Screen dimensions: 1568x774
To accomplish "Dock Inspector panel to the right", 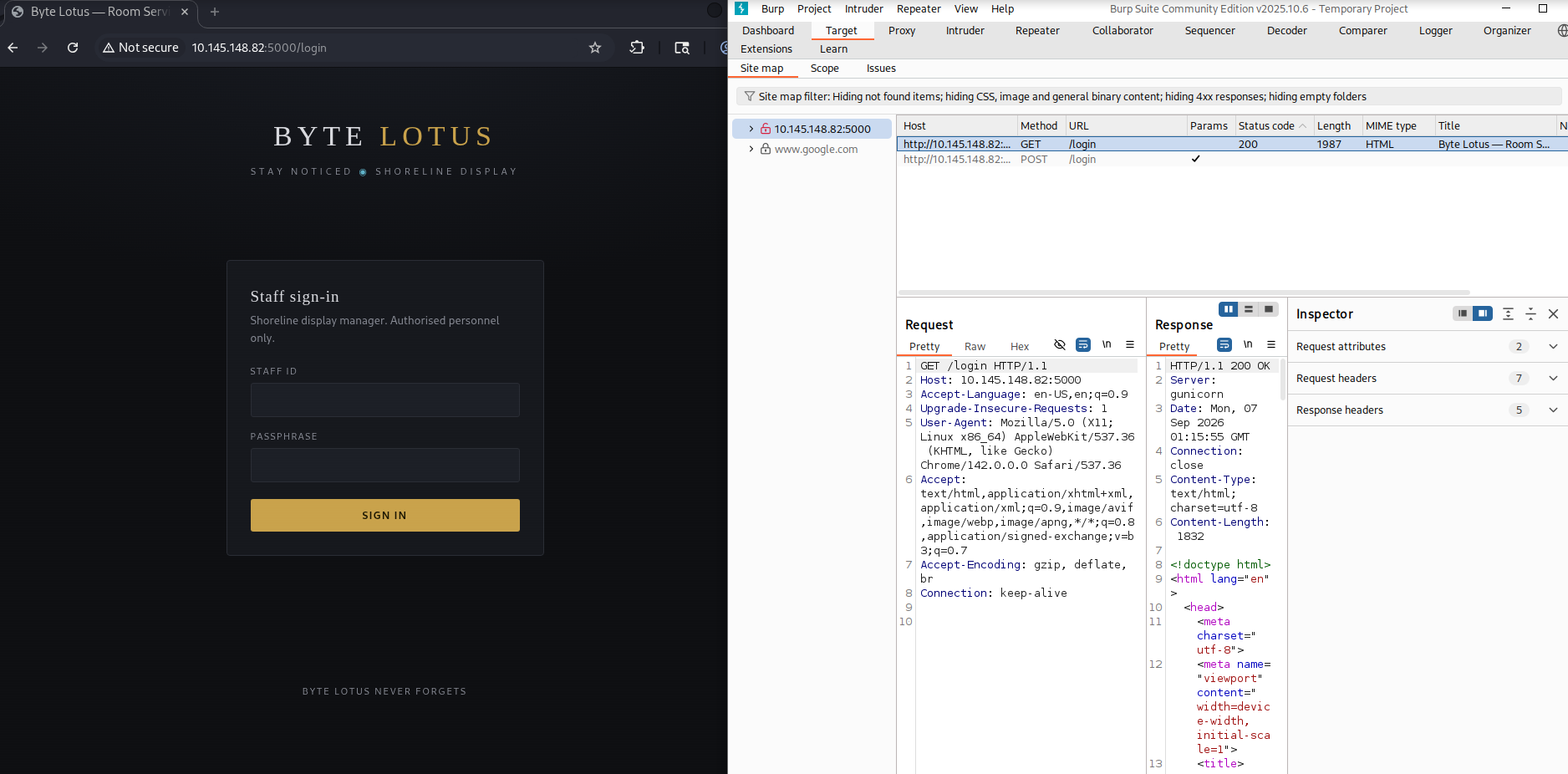I will point(1483,313).
